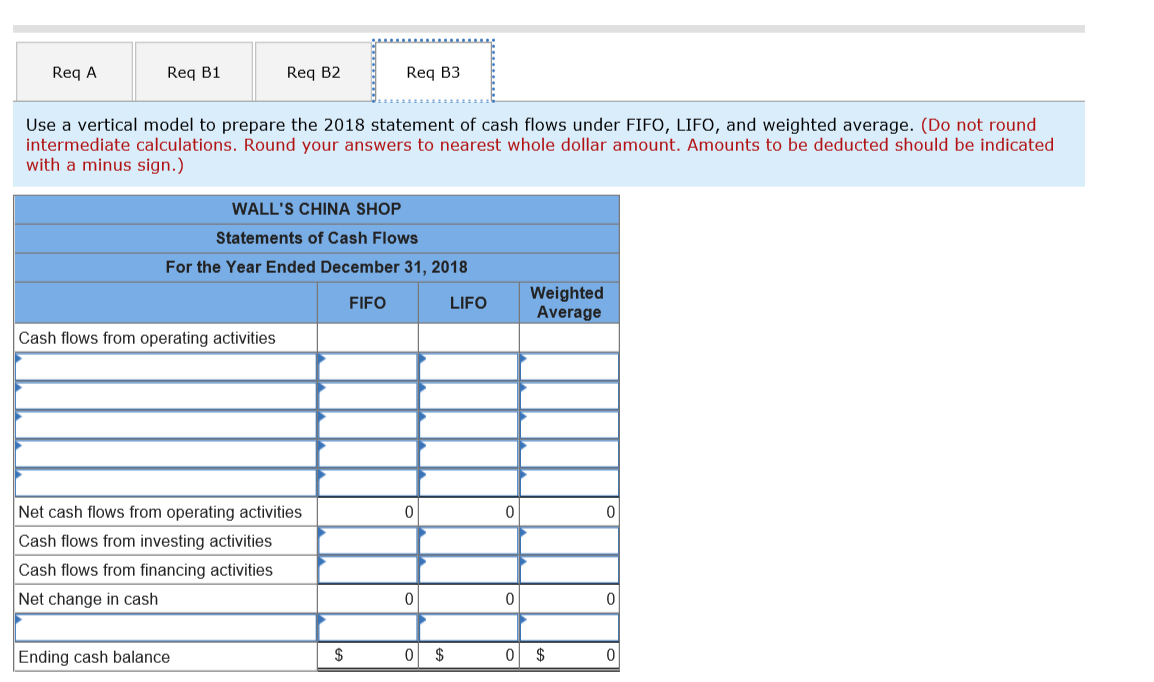The height and width of the screenshot is (682, 1154).
Task: Select the Req B2 tab
Action: pos(314,72)
